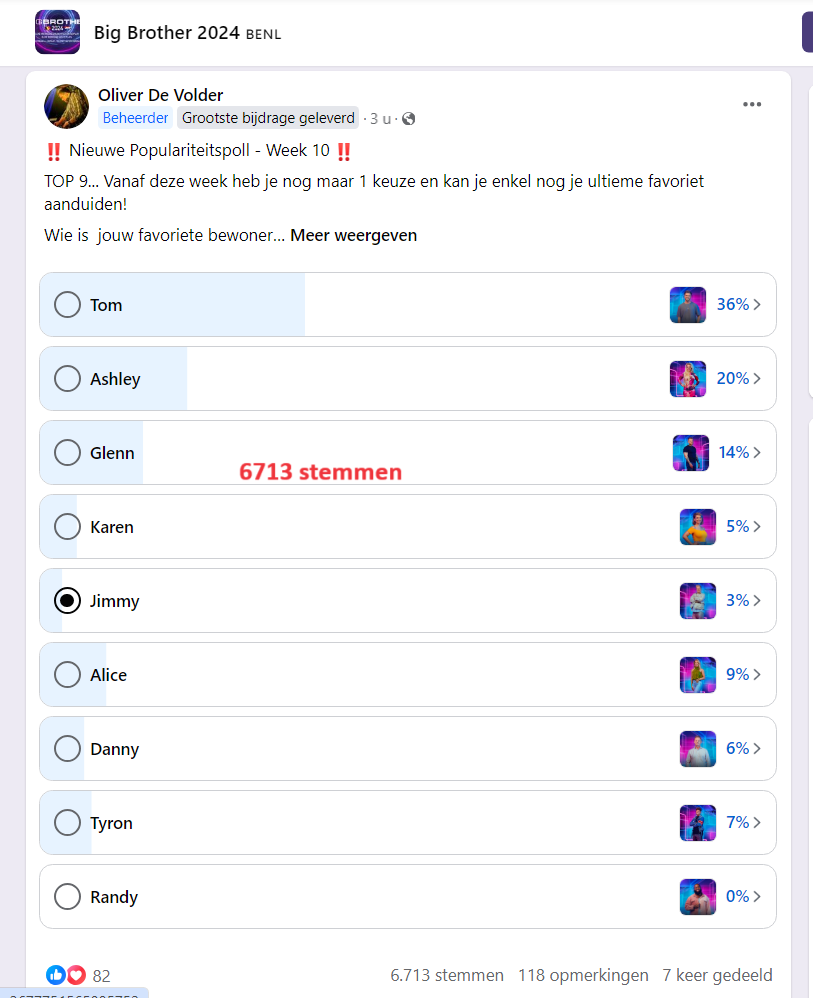Deselect the Jimmy radio button
This screenshot has width=813, height=998.
(x=67, y=600)
